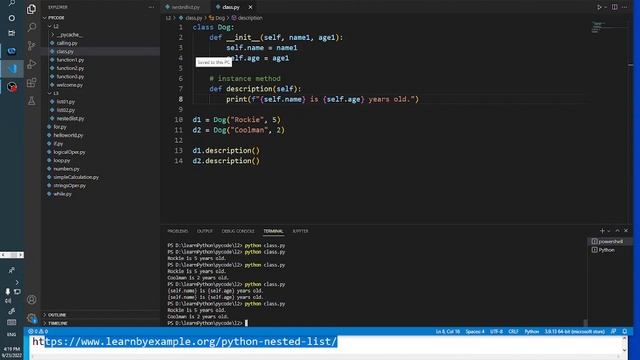Expand the Timeline section
This screenshot has height=360, width=640.
click(58, 323)
